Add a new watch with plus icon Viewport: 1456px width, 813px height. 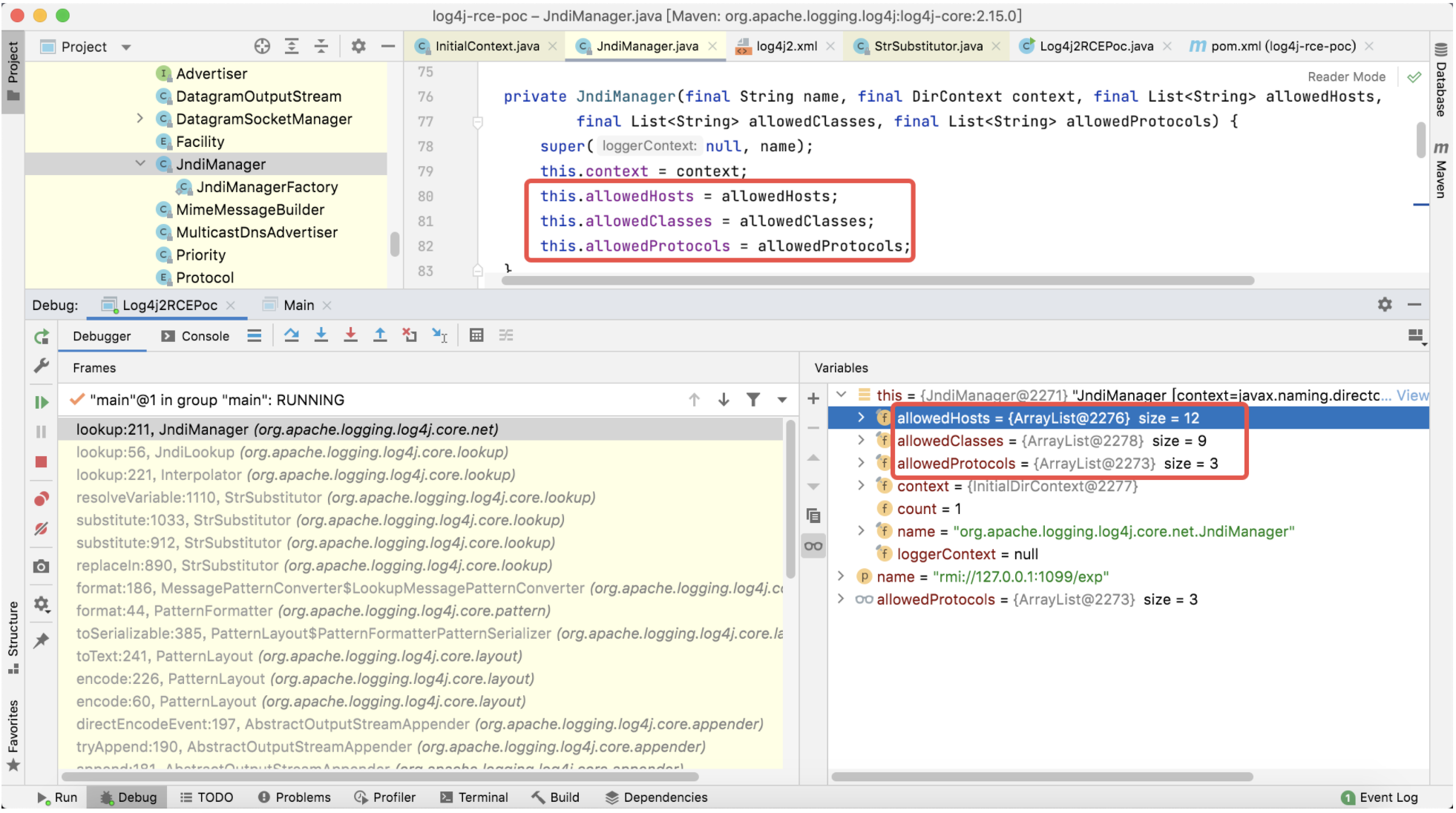tap(813, 399)
